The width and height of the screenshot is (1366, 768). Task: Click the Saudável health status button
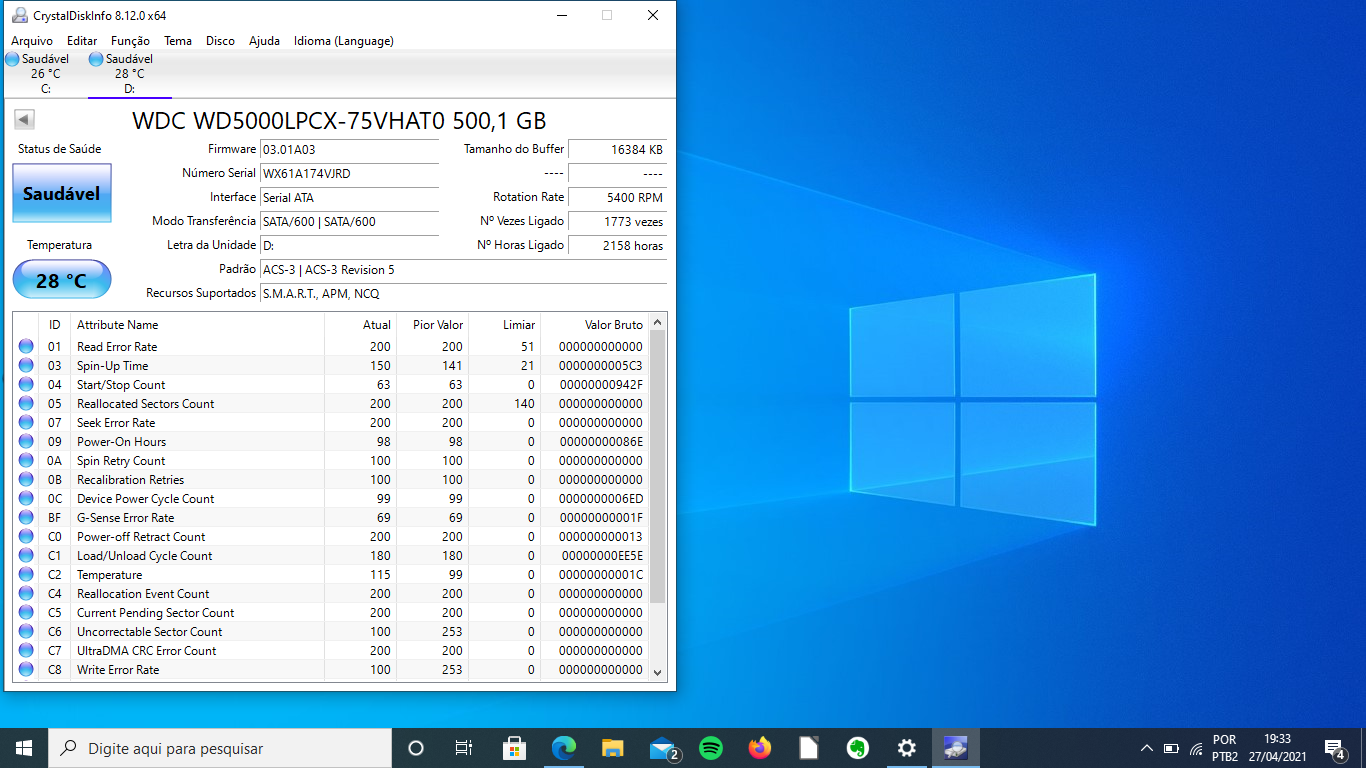tap(62, 193)
